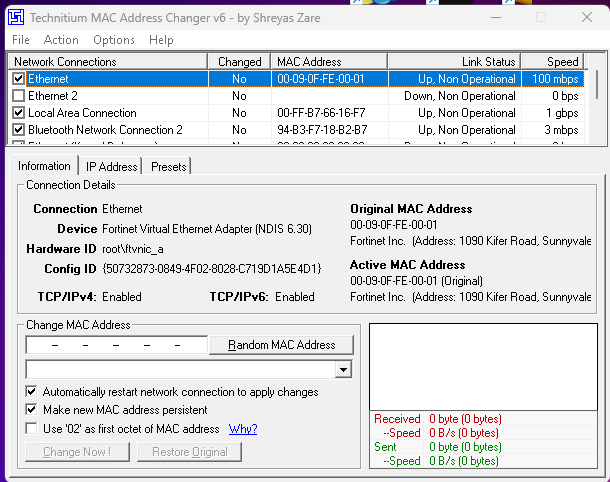The height and width of the screenshot is (482, 610).
Task: Uncheck the Local Area Connection checkbox
Action: (x=18, y=113)
